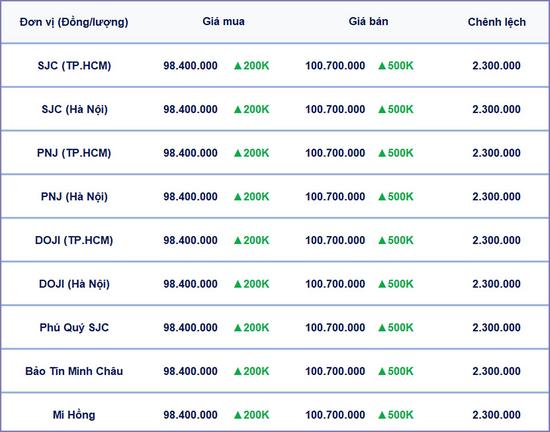Select the 'SJC (Hà Nội)' row label
Viewport: 550px width, 432px height.
(74, 109)
